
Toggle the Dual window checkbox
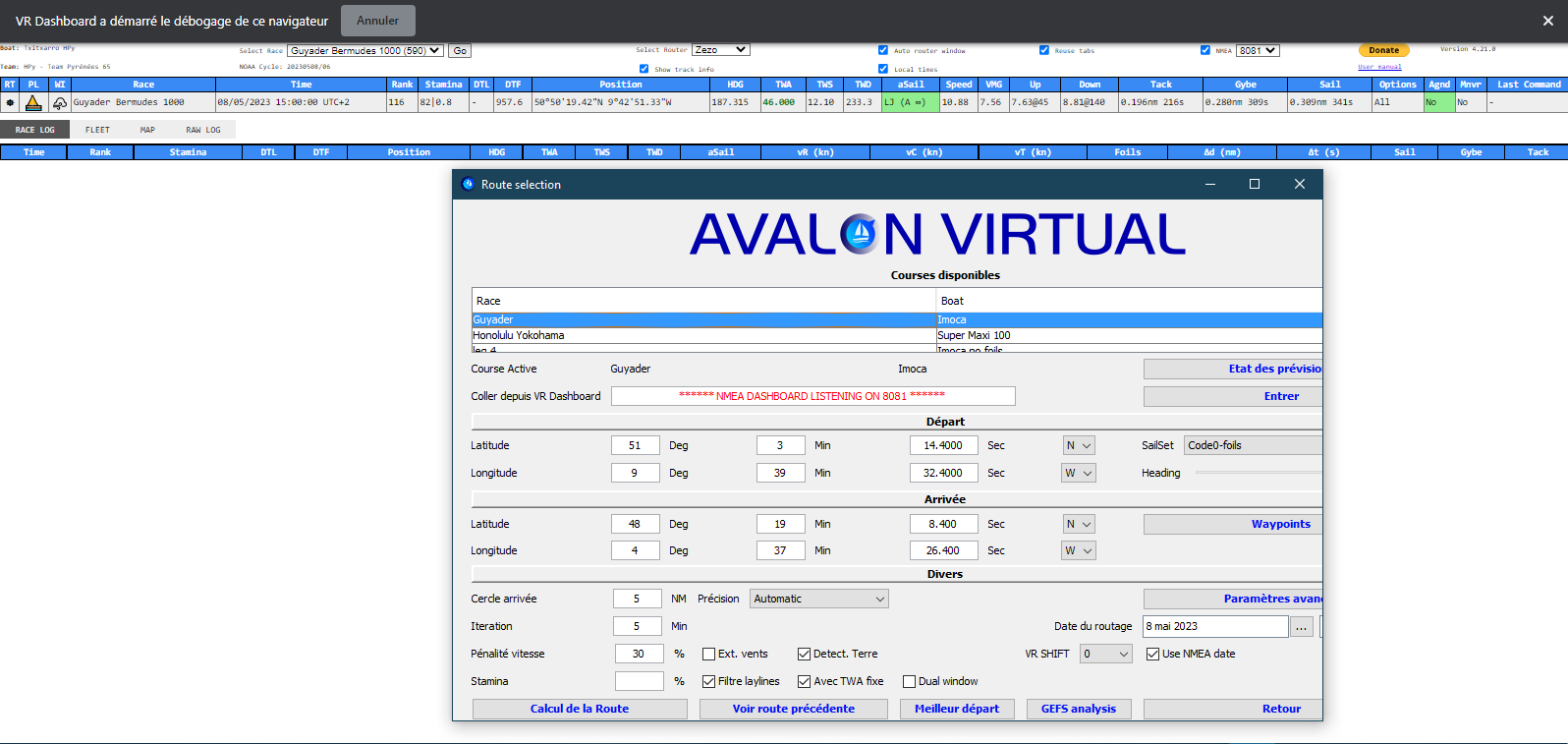[909, 681]
